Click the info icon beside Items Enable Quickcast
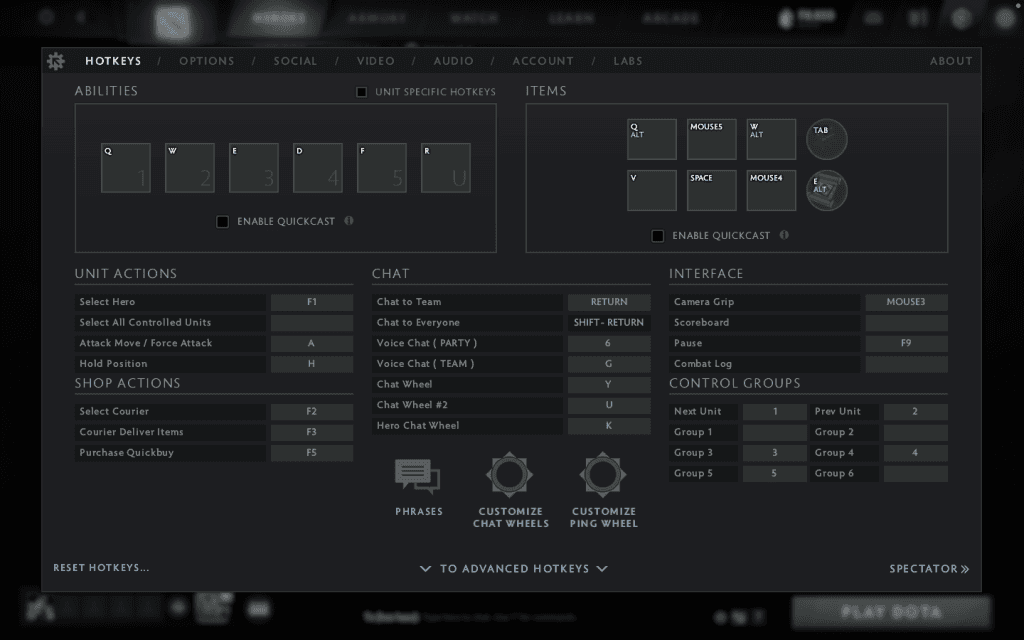The width and height of the screenshot is (1024, 640). [x=784, y=235]
